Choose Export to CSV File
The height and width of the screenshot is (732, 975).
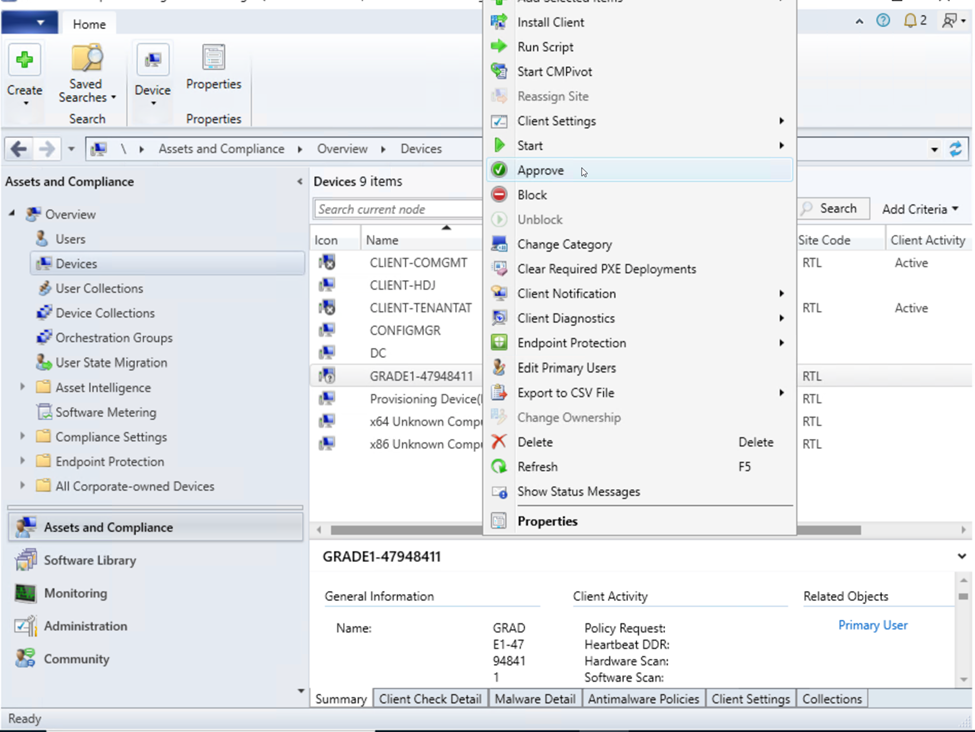pos(639,392)
